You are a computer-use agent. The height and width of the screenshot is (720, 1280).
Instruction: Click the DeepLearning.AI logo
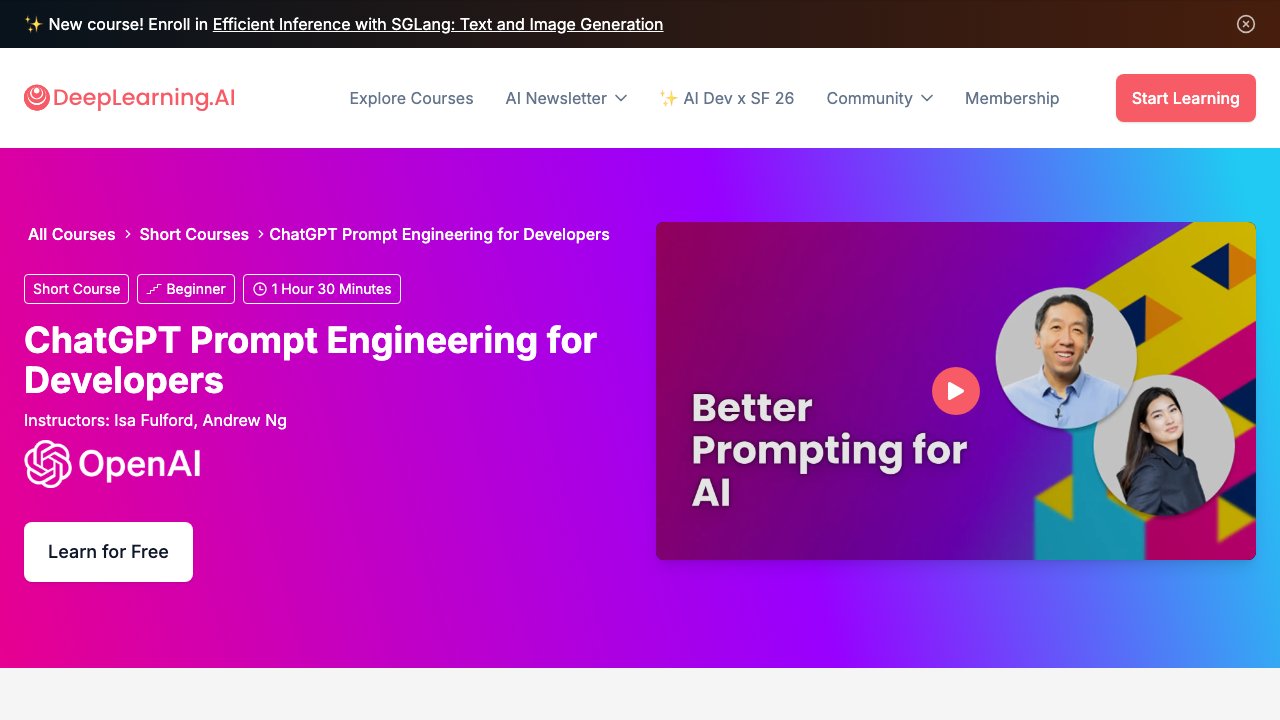129,98
